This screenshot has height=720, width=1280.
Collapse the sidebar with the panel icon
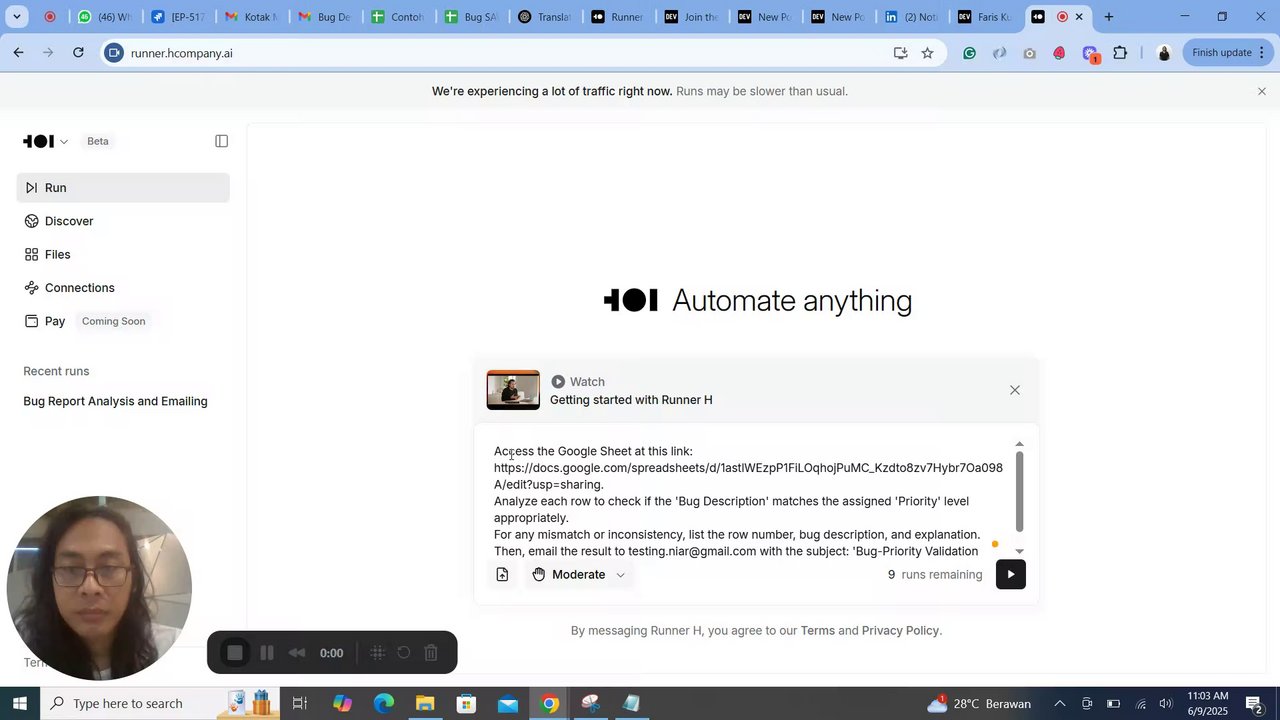(x=222, y=141)
